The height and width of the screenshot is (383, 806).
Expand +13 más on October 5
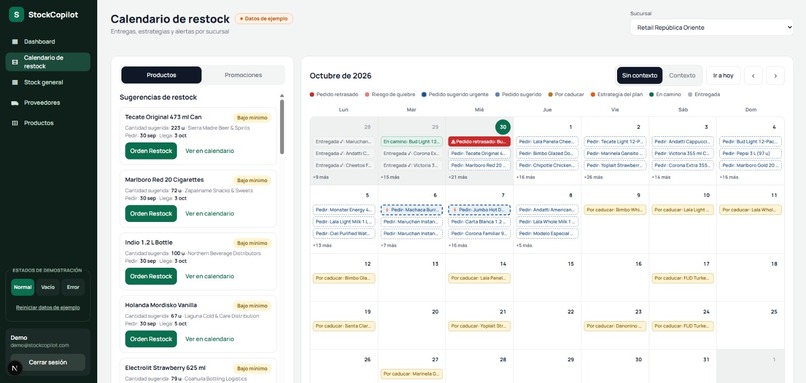(322, 245)
